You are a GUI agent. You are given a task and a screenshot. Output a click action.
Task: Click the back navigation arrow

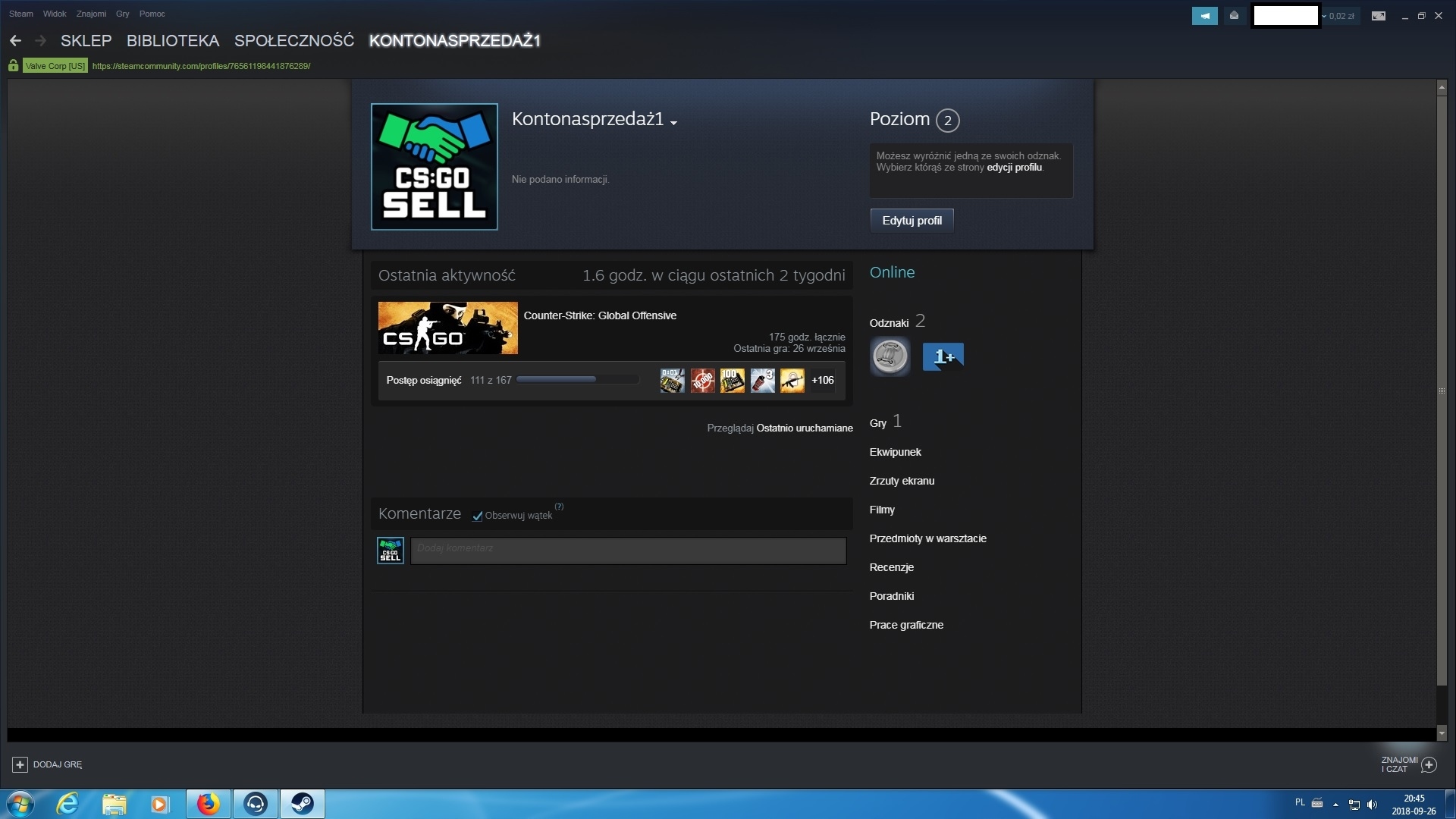click(15, 40)
